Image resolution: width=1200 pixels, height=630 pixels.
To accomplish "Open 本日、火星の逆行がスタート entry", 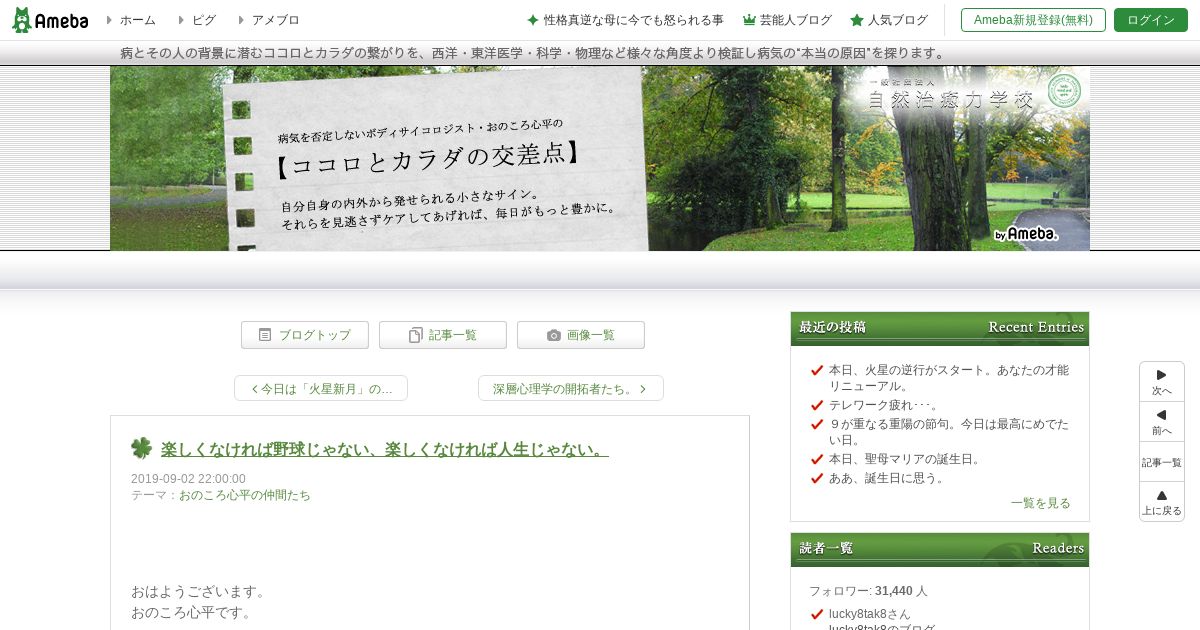I will 949,377.
